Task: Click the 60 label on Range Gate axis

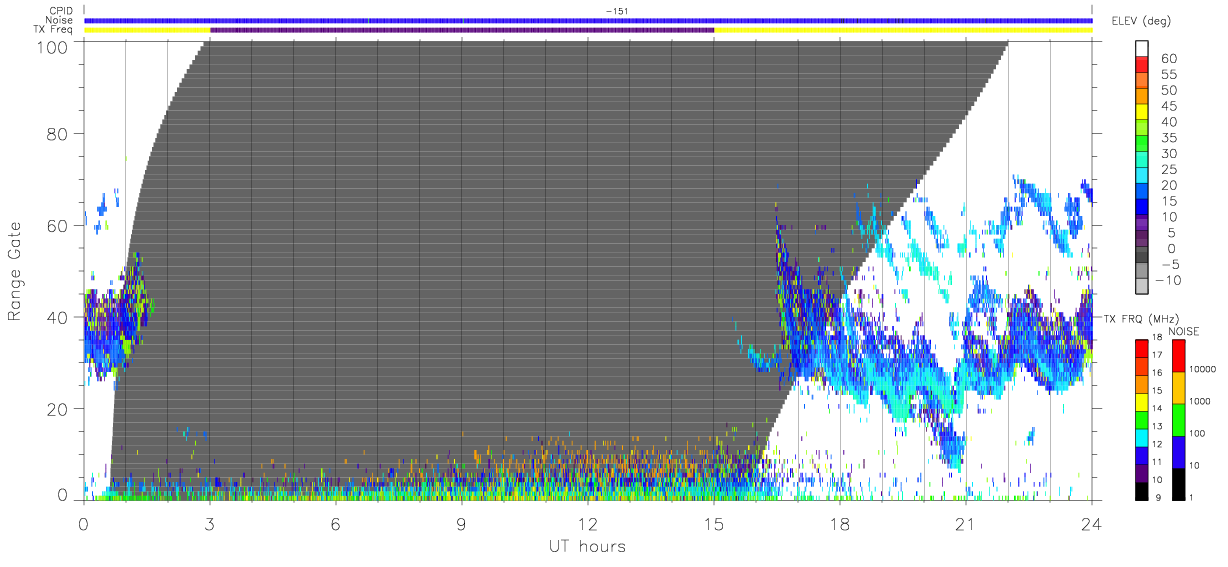Action: (58, 225)
